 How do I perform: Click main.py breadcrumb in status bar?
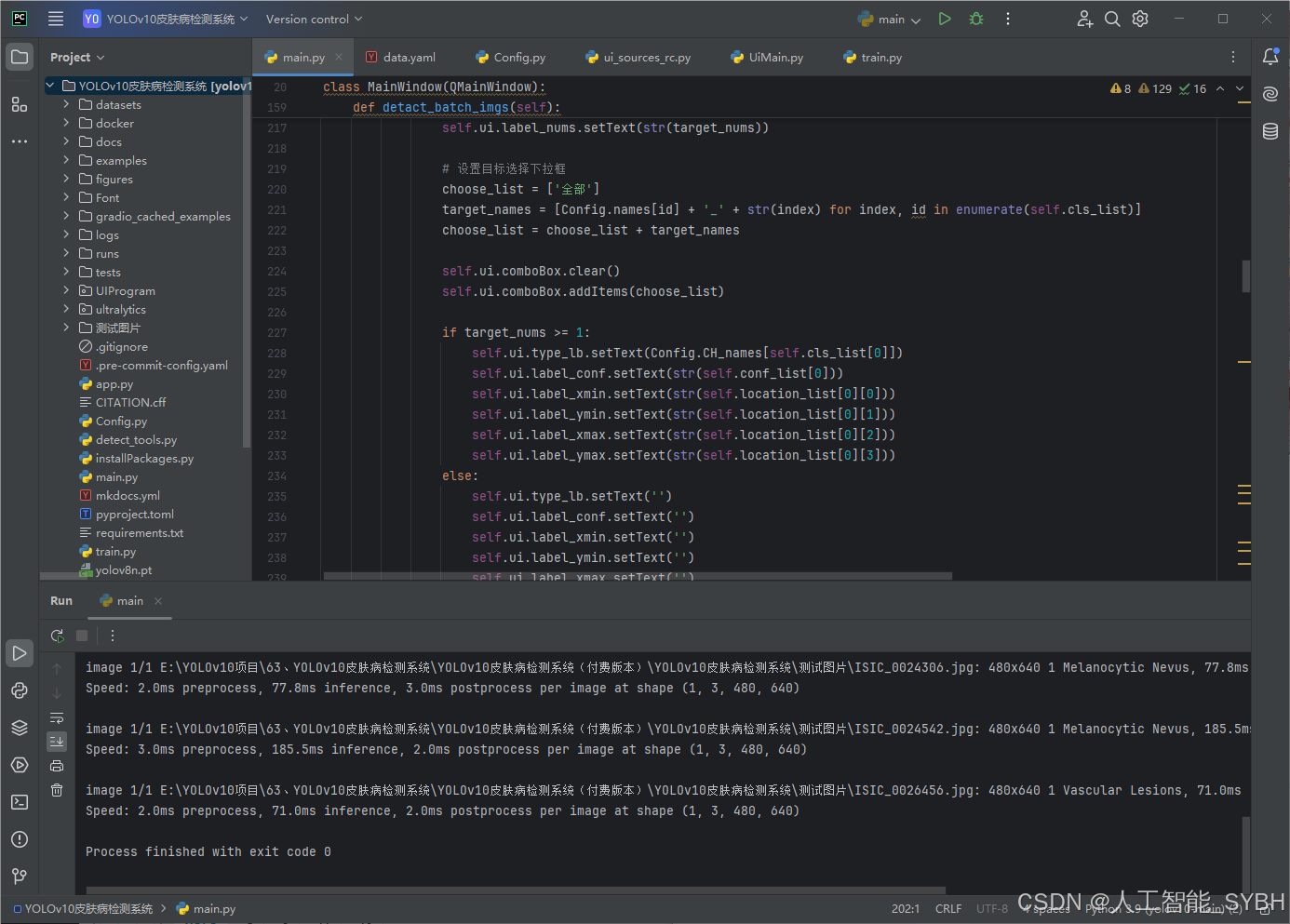(x=207, y=909)
